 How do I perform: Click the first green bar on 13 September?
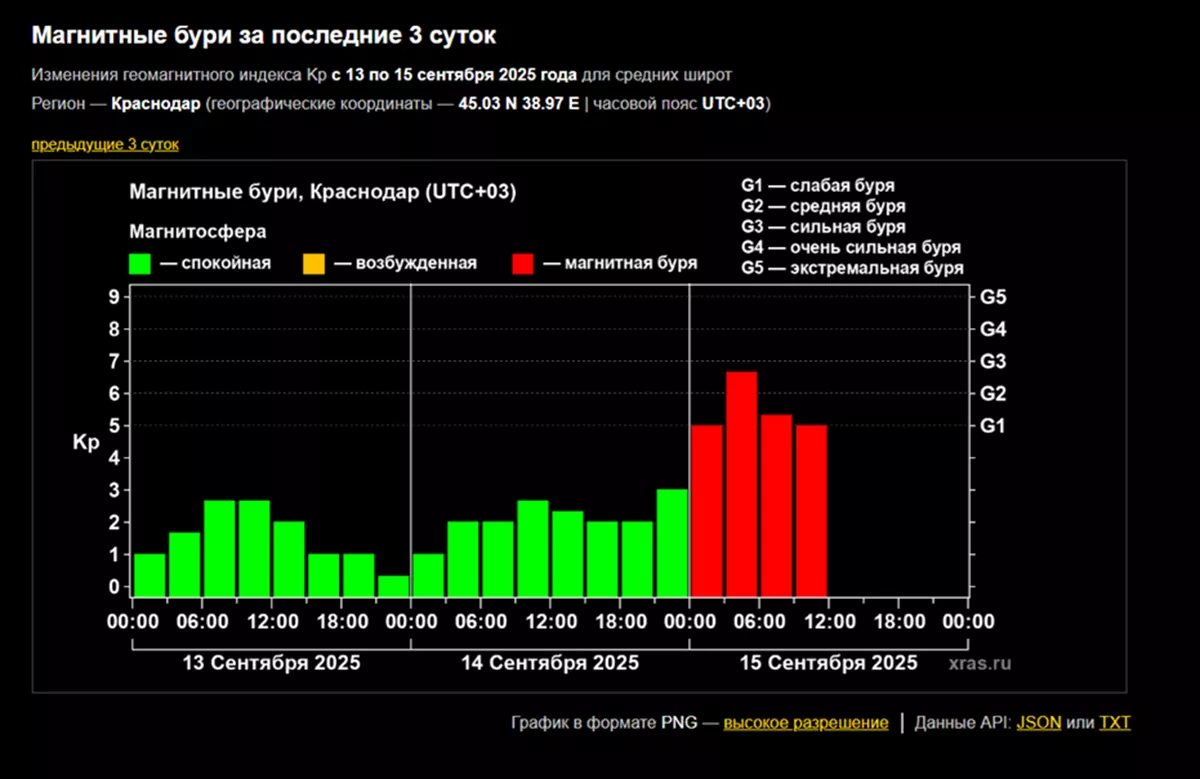tap(149, 574)
